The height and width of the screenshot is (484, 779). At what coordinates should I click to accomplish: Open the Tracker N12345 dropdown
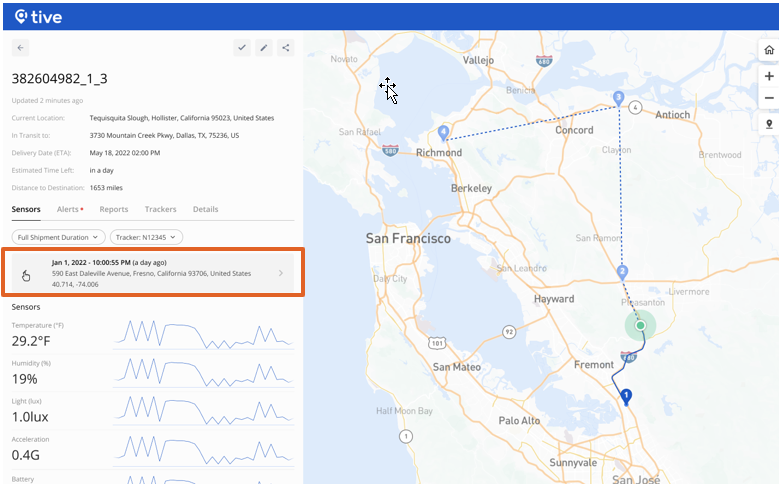(x=147, y=237)
